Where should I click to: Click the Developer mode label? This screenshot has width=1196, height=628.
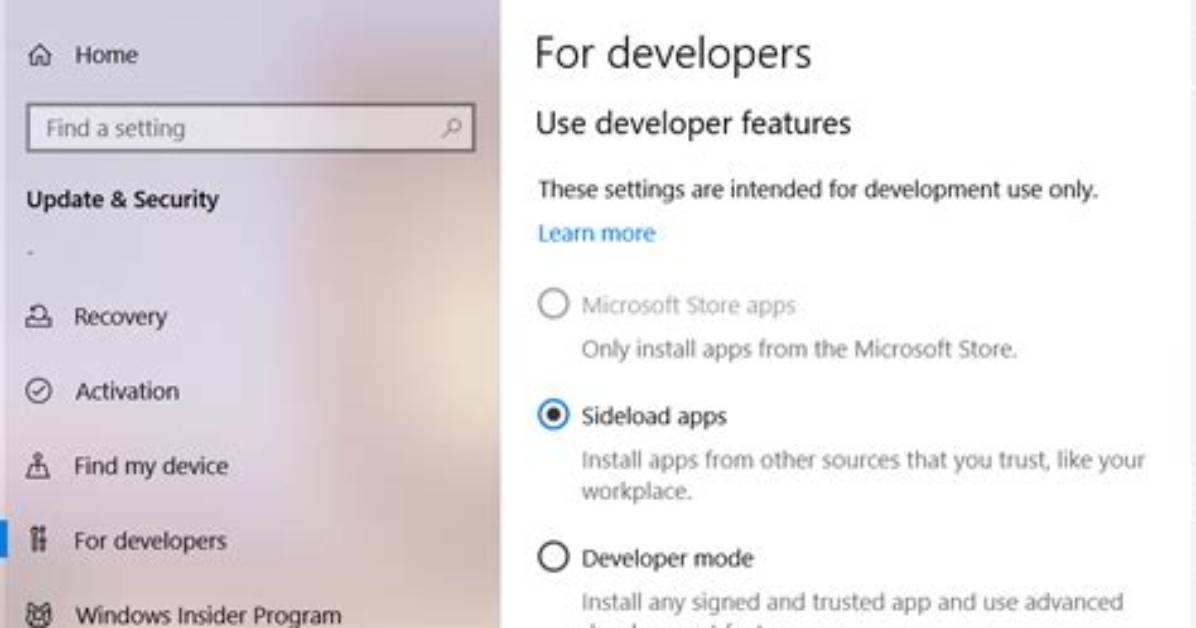coord(667,558)
